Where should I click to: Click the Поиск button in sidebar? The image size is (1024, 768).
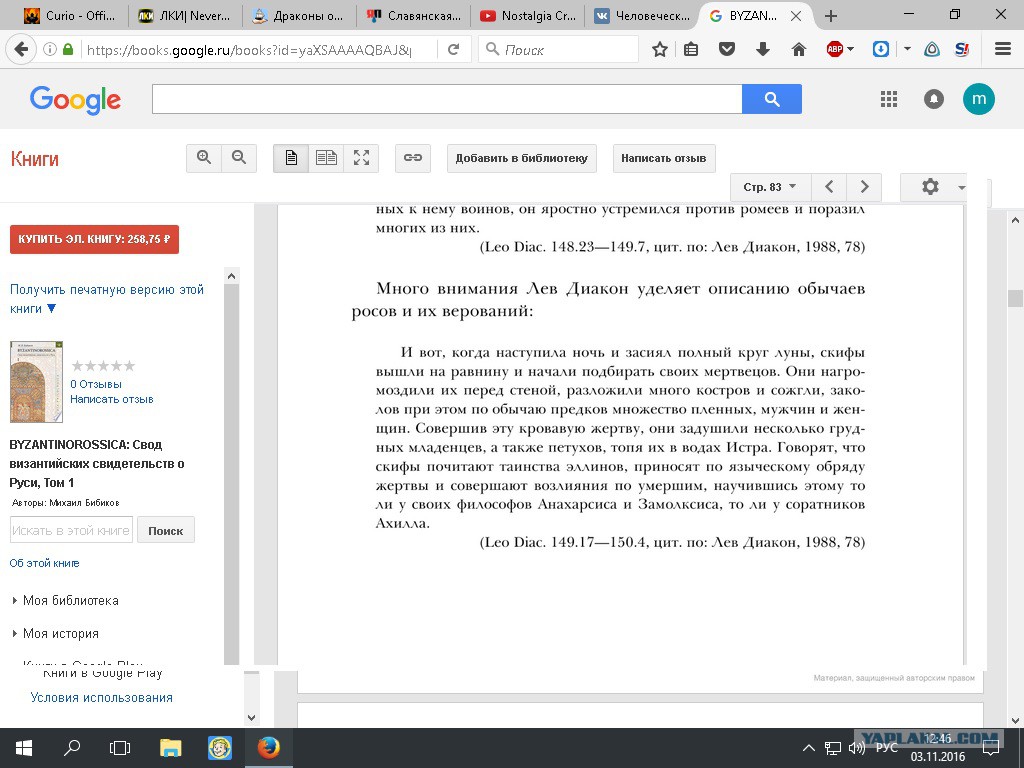(165, 530)
